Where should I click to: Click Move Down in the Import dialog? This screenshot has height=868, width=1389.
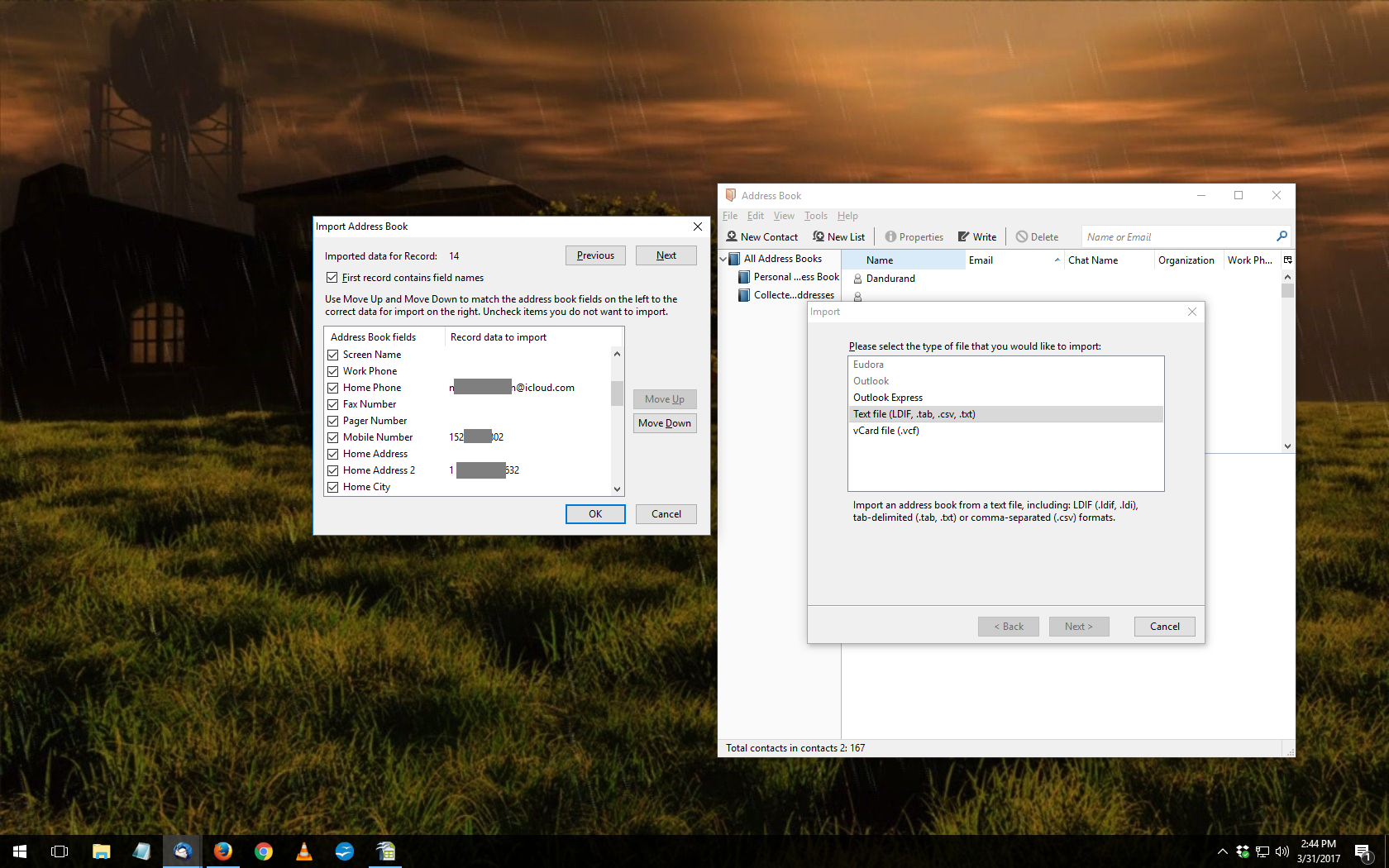tap(664, 422)
